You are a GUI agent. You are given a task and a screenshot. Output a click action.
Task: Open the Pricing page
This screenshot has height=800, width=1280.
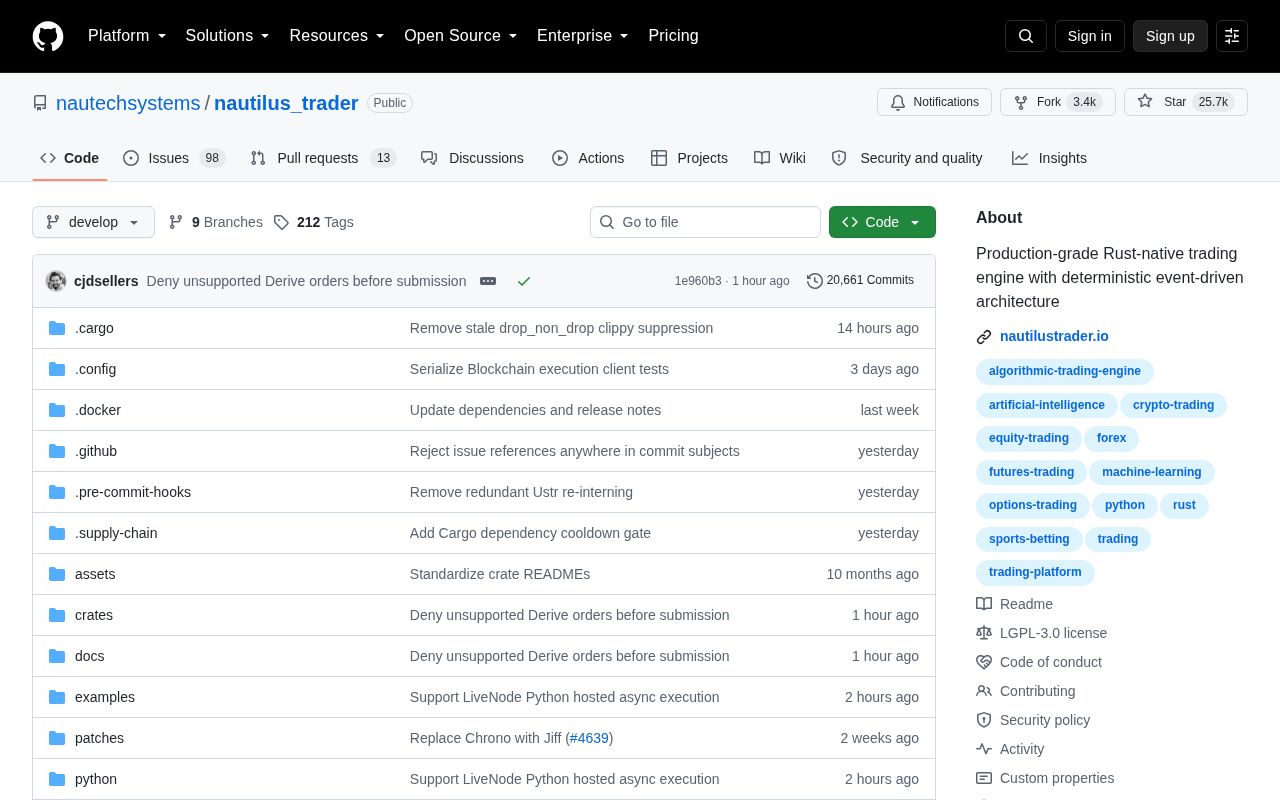pos(673,36)
